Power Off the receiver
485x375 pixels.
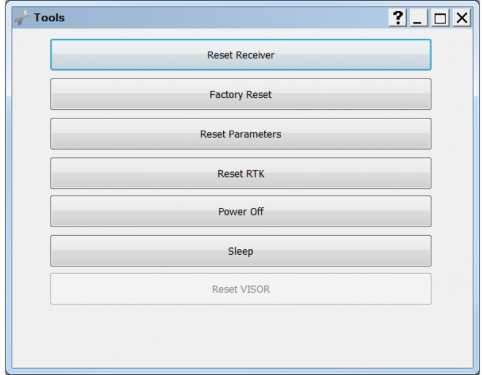tap(241, 211)
